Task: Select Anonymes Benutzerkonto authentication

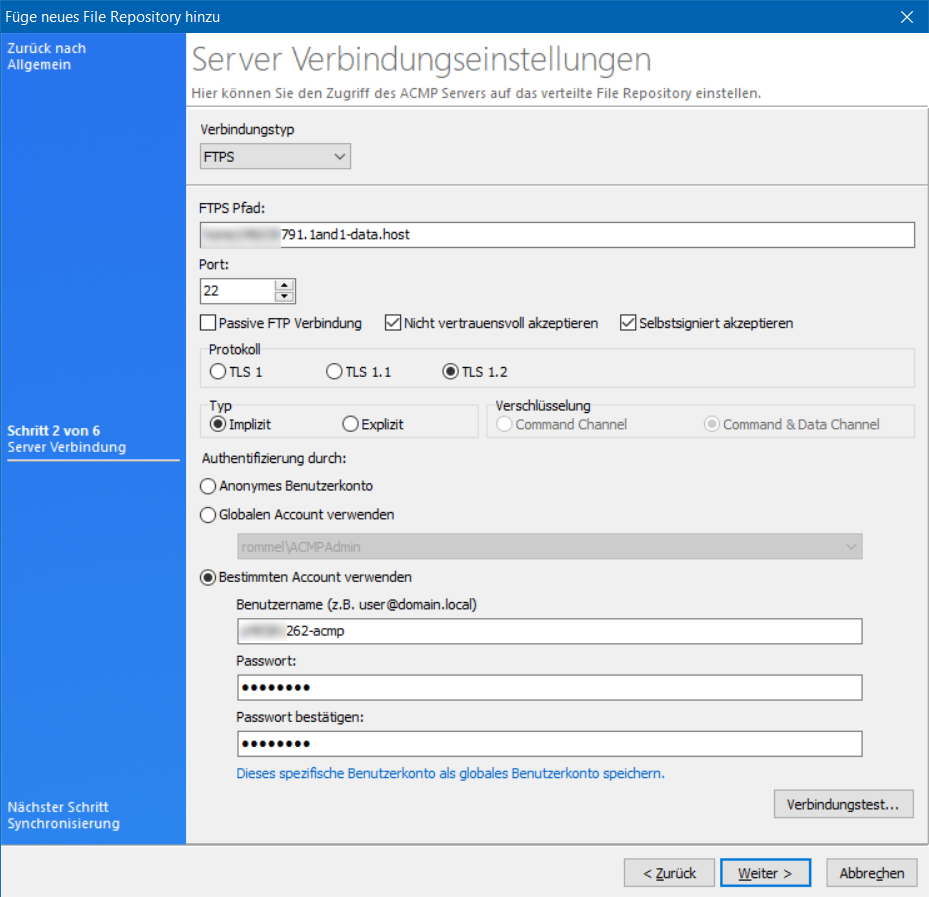Action: [x=208, y=486]
